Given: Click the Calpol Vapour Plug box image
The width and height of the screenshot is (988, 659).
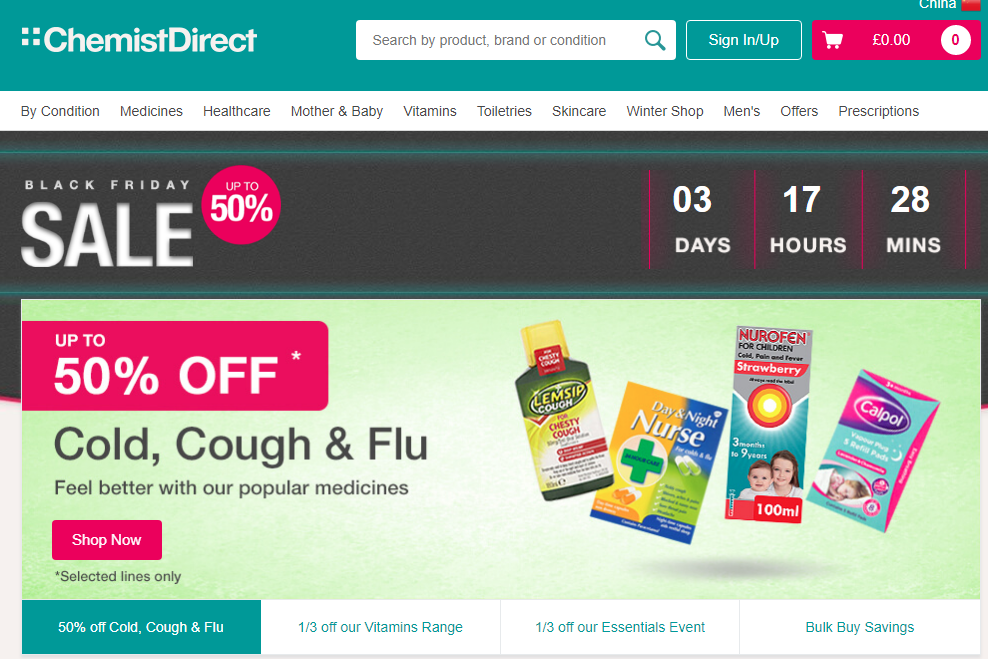Looking at the screenshot, I should [x=874, y=450].
